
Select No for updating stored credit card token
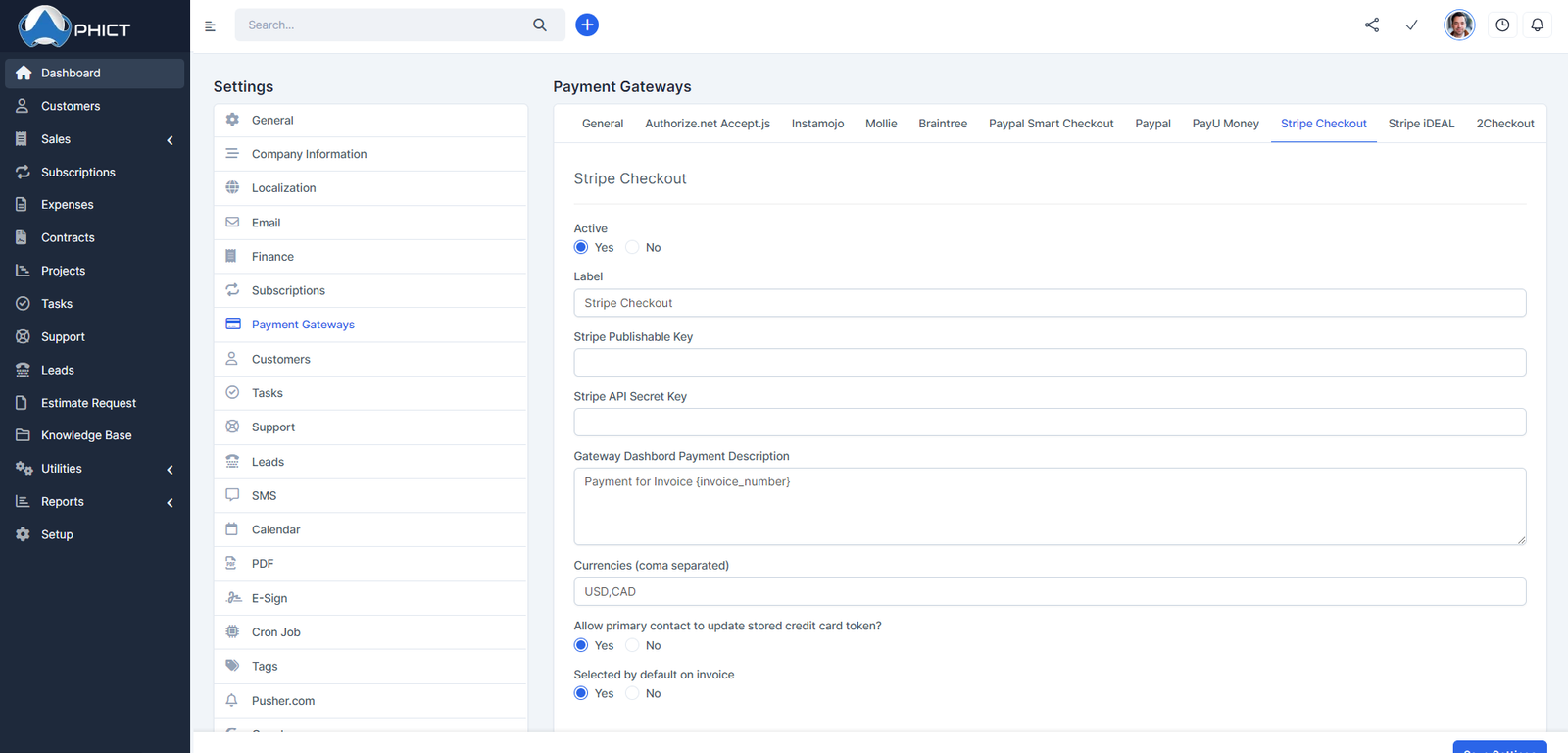coord(632,645)
